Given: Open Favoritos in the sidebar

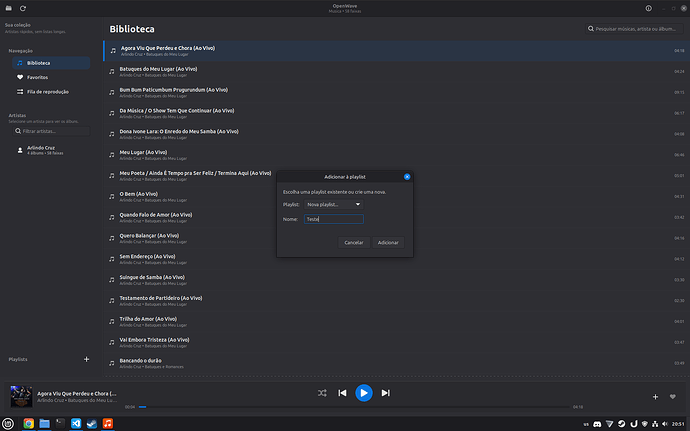Looking at the screenshot, I should (51, 77).
